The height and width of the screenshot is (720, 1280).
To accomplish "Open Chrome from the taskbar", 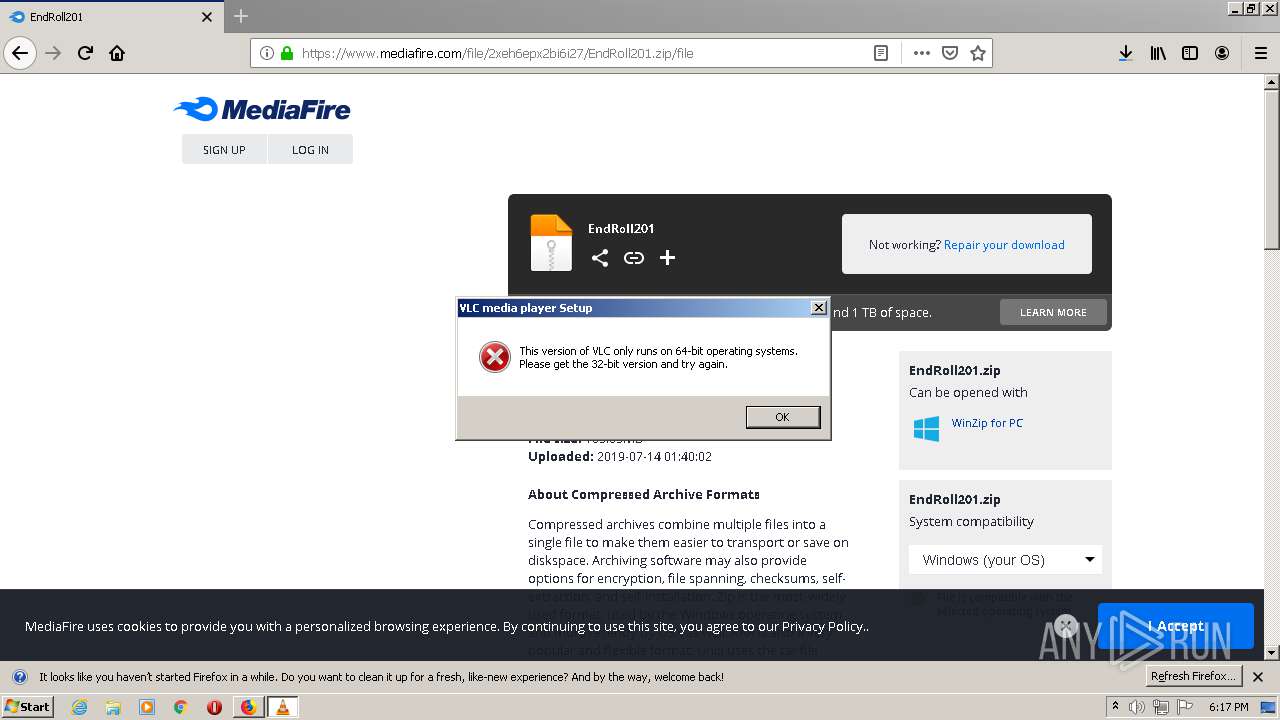I will click(180, 707).
